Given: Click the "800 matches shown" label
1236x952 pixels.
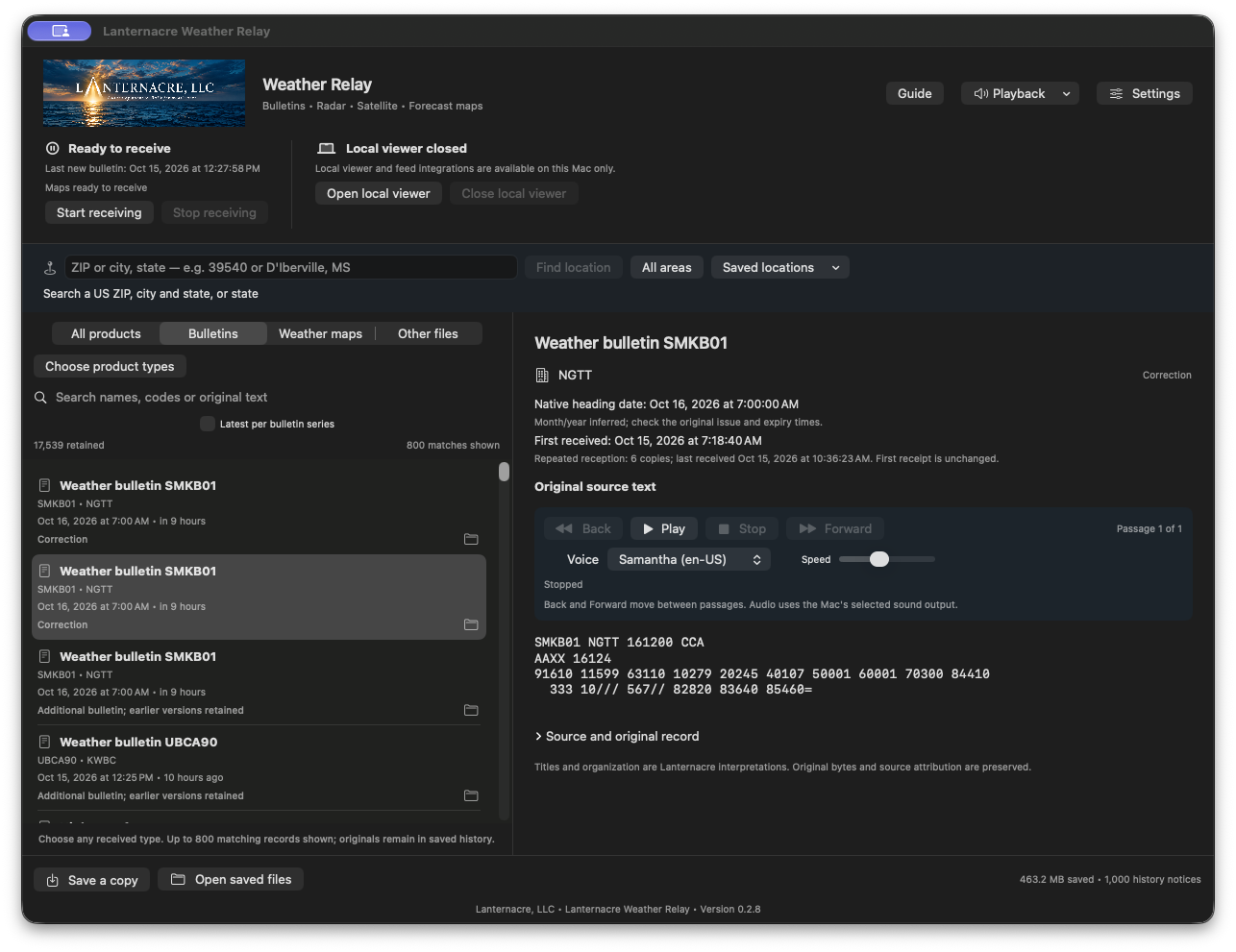Looking at the screenshot, I should coord(453,446).
